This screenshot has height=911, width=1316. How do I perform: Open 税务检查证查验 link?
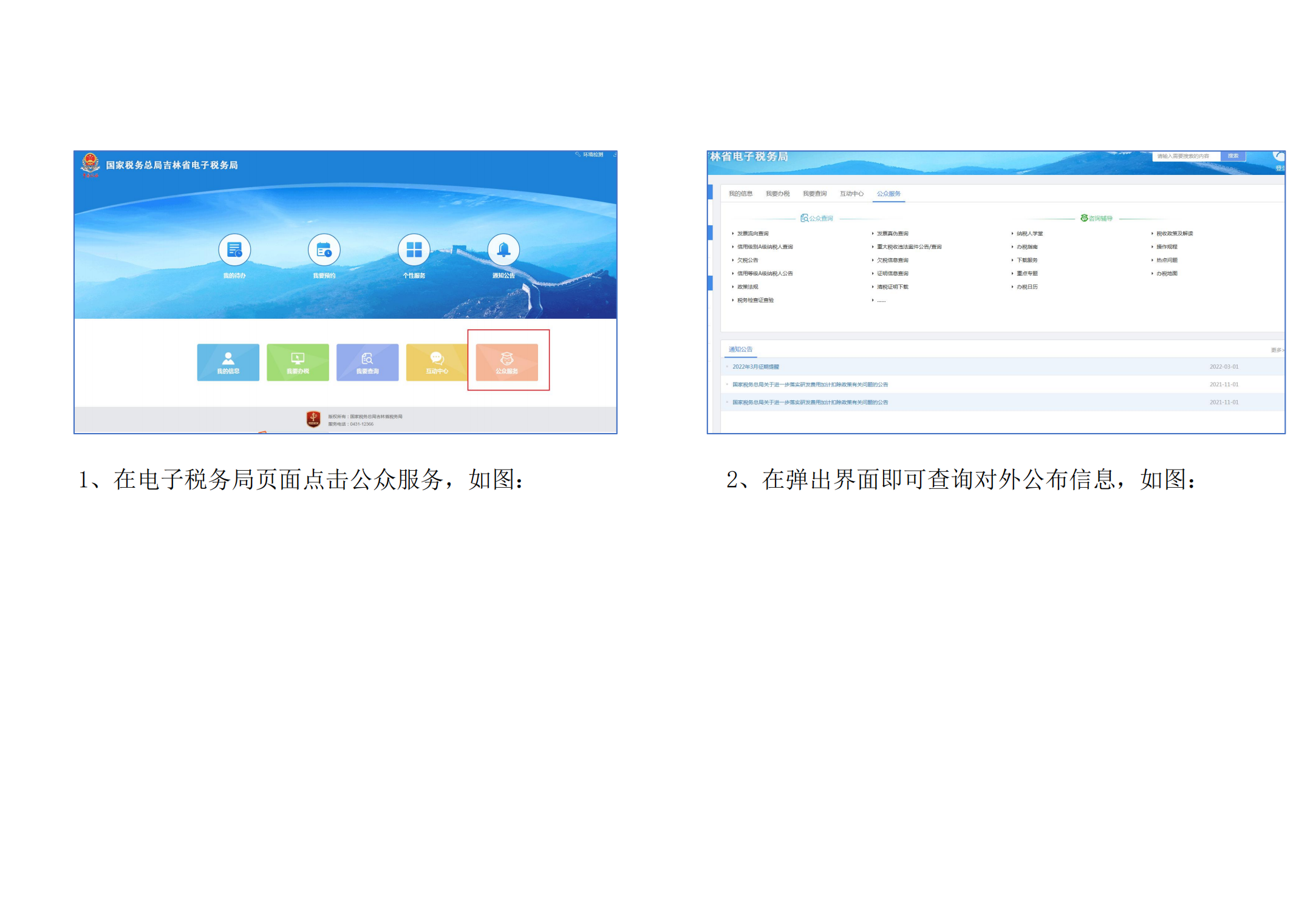(755, 300)
